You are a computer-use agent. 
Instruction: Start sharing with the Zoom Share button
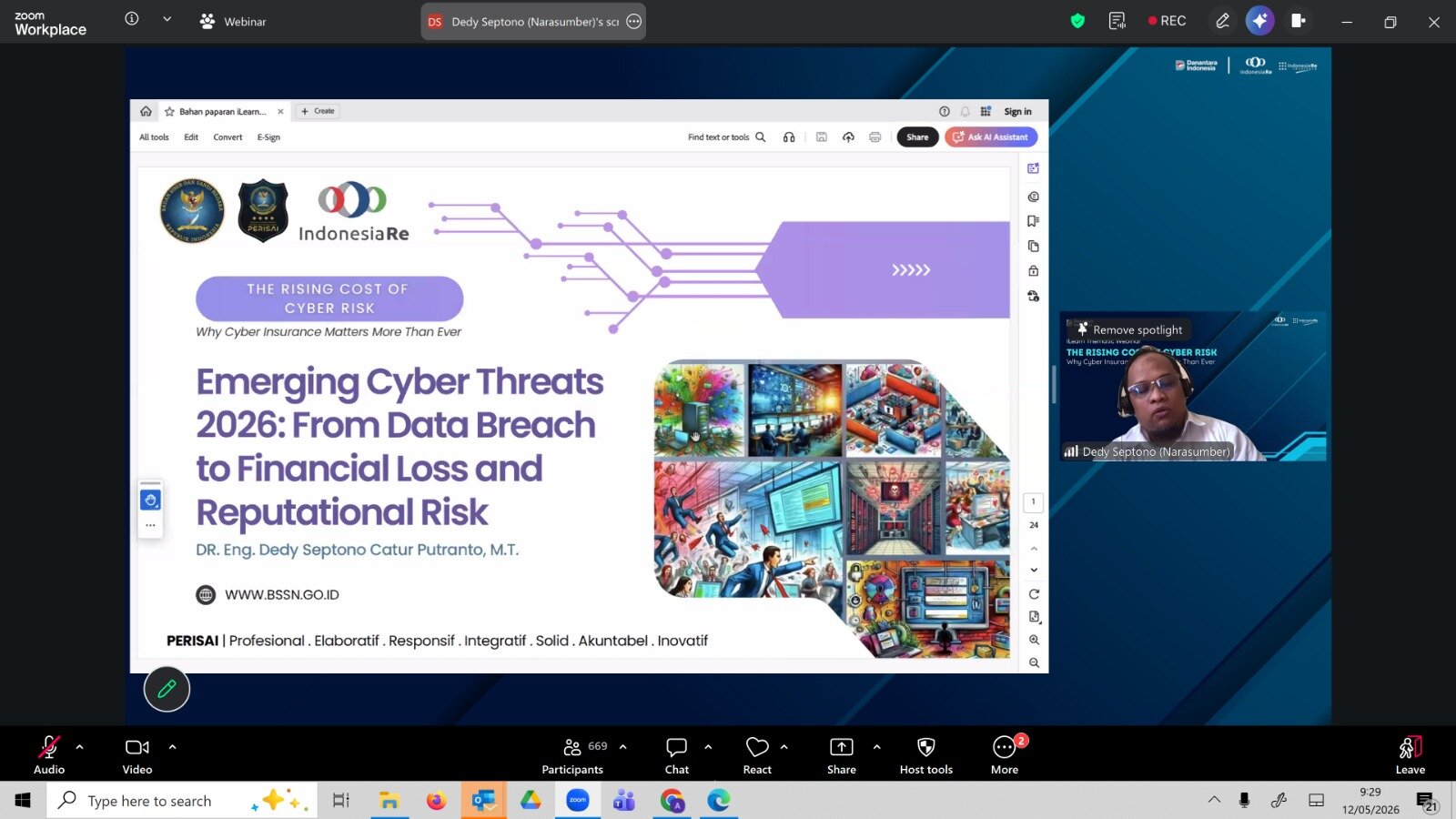[842, 755]
